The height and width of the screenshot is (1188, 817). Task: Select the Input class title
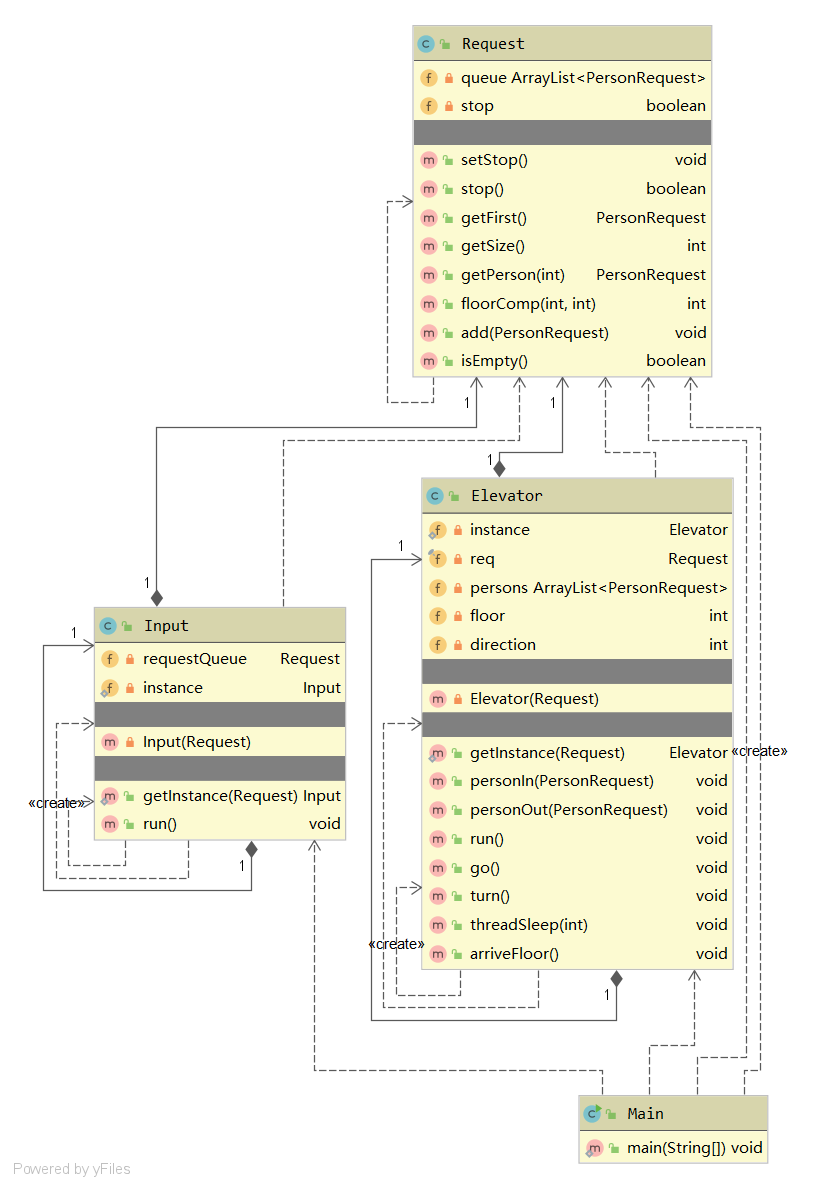[x=166, y=626]
